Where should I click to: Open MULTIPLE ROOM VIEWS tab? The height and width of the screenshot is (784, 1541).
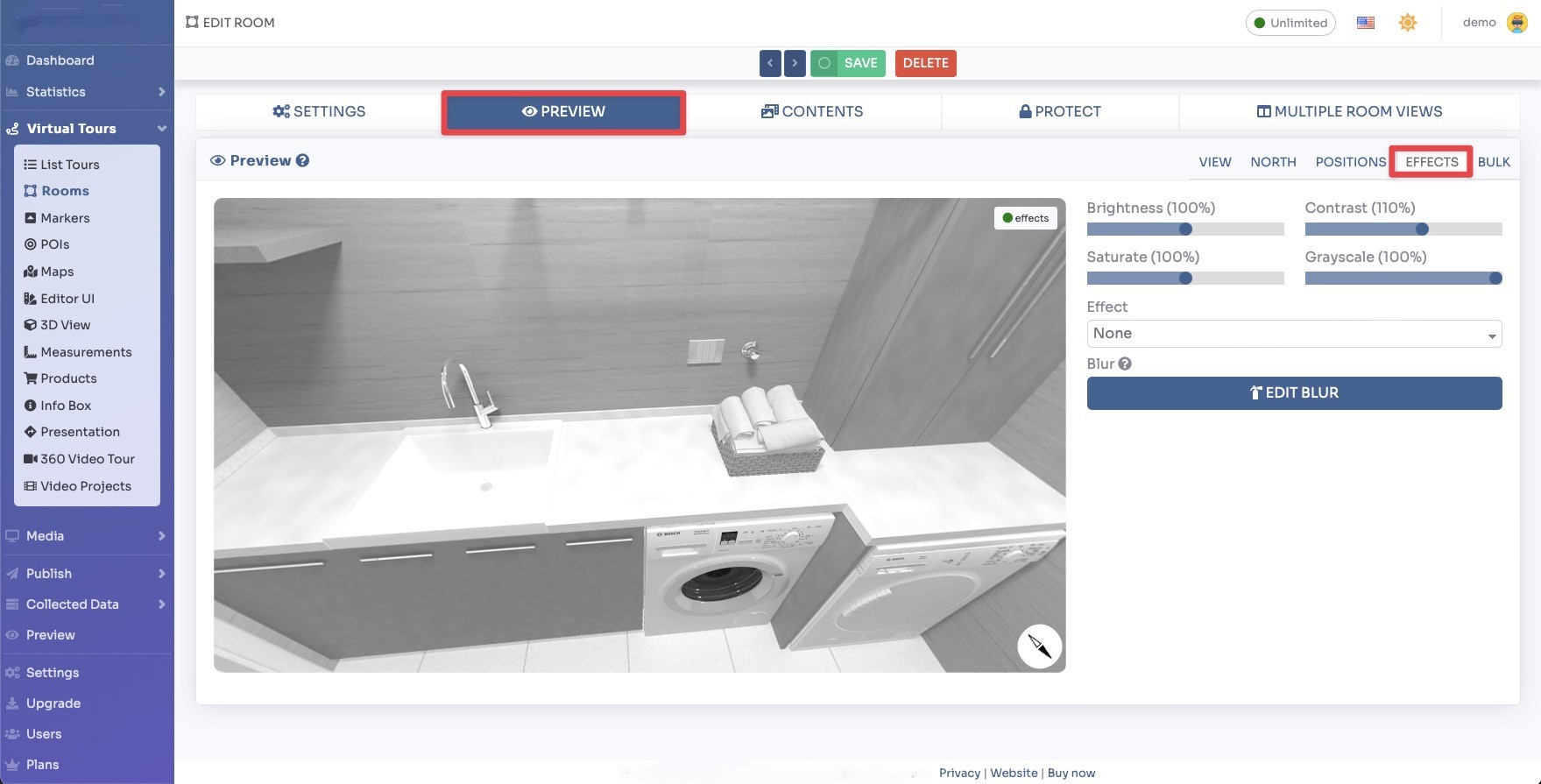(1349, 111)
